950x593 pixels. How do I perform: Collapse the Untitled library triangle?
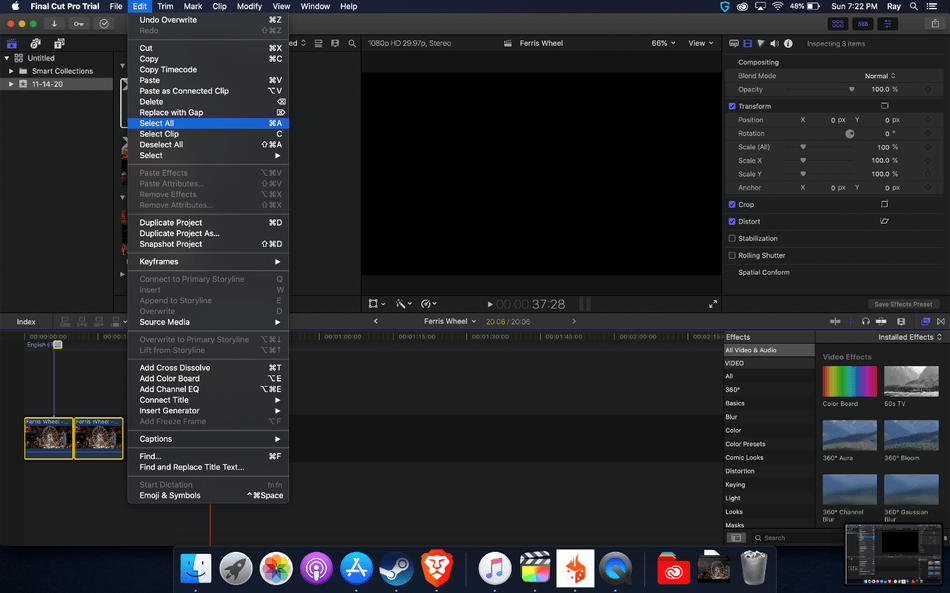[7, 58]
